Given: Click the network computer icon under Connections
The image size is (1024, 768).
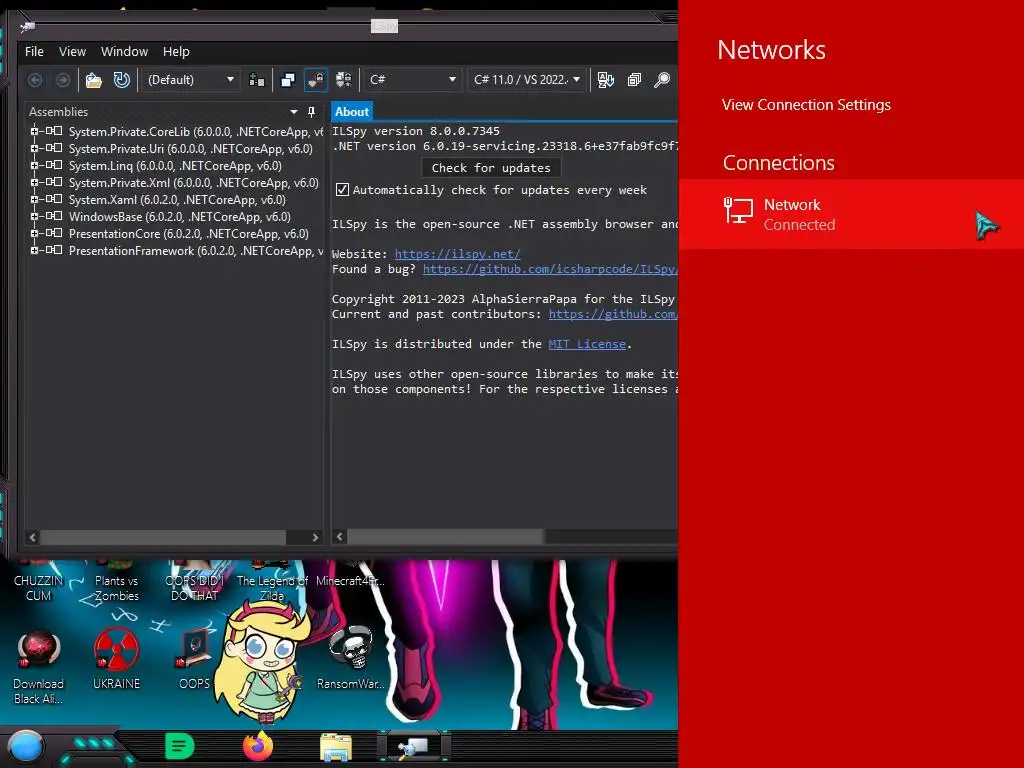Looking at the screenshot, I should click(739, 211).
